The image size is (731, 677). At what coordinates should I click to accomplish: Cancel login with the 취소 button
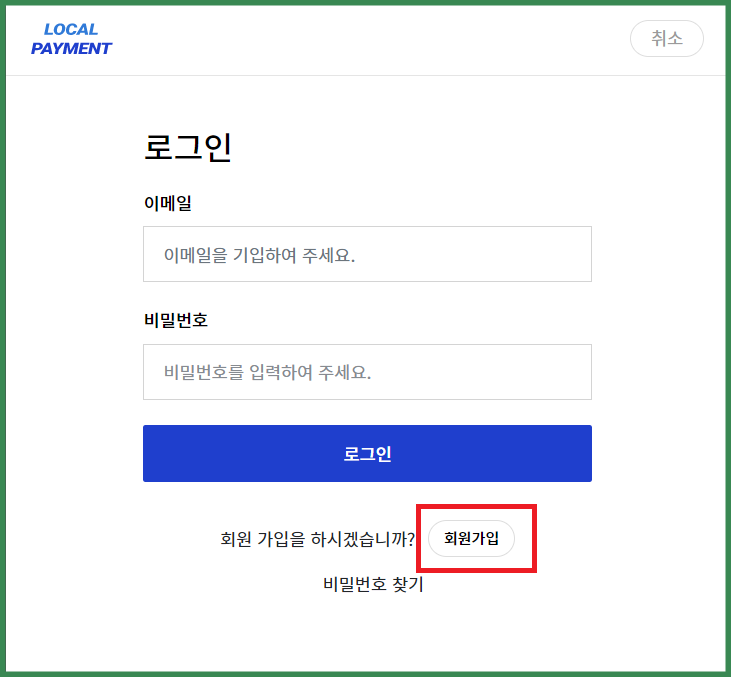[x=667, y=38]
